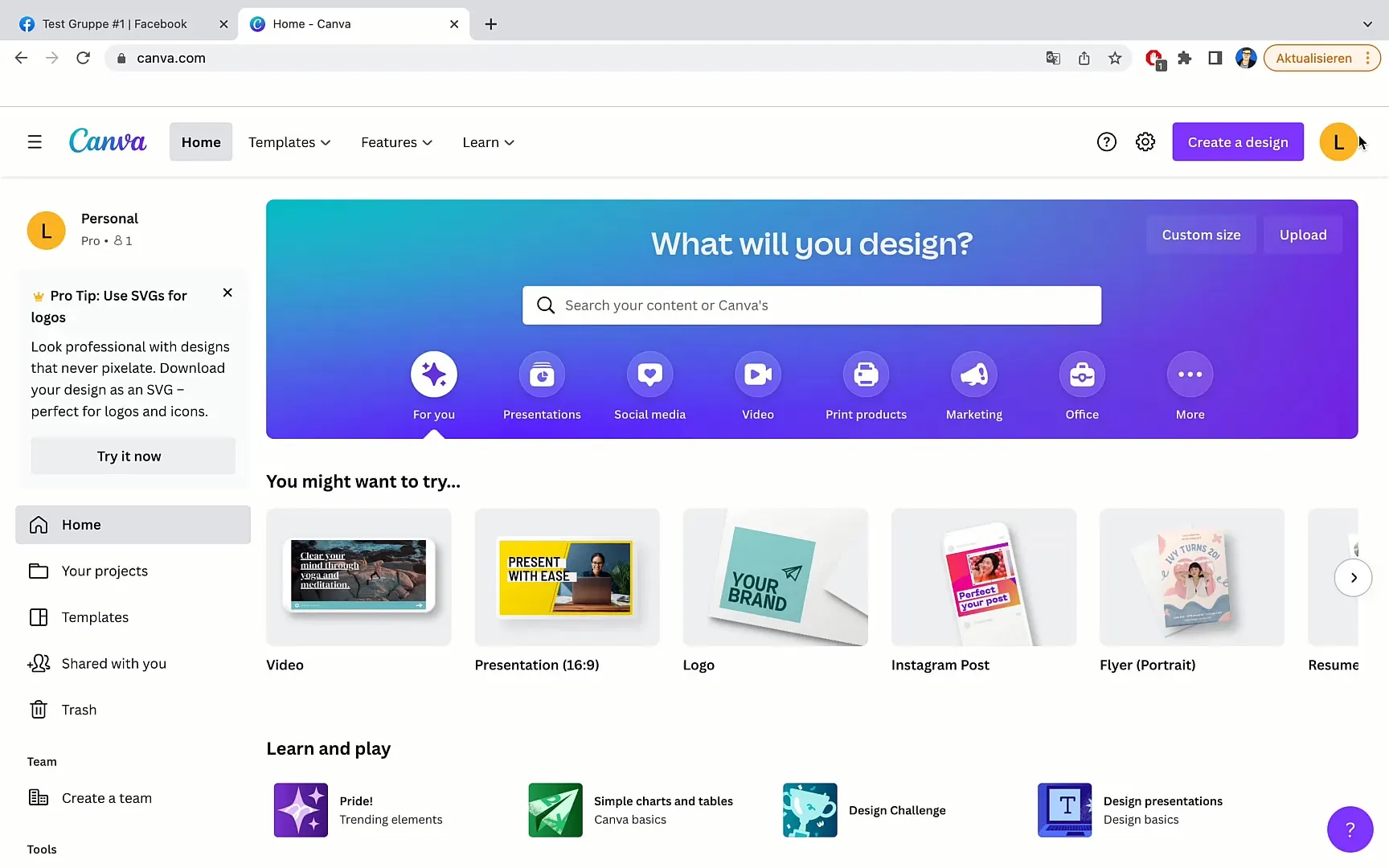Screen dimensions: 1389x868
Task: Expand the Templates dropdown in header
Action: [289, 142]
